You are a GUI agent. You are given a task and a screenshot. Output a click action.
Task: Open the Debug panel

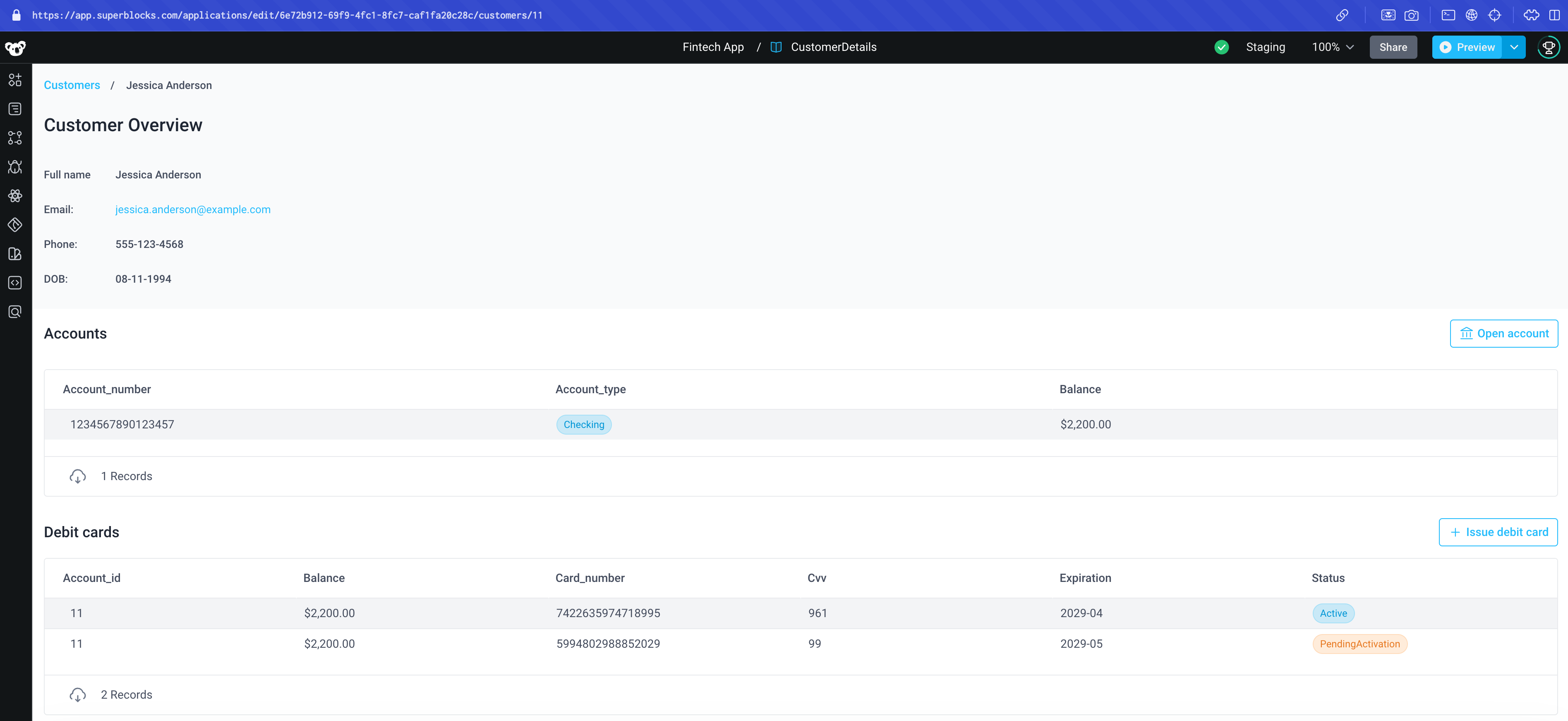[14, 167]
